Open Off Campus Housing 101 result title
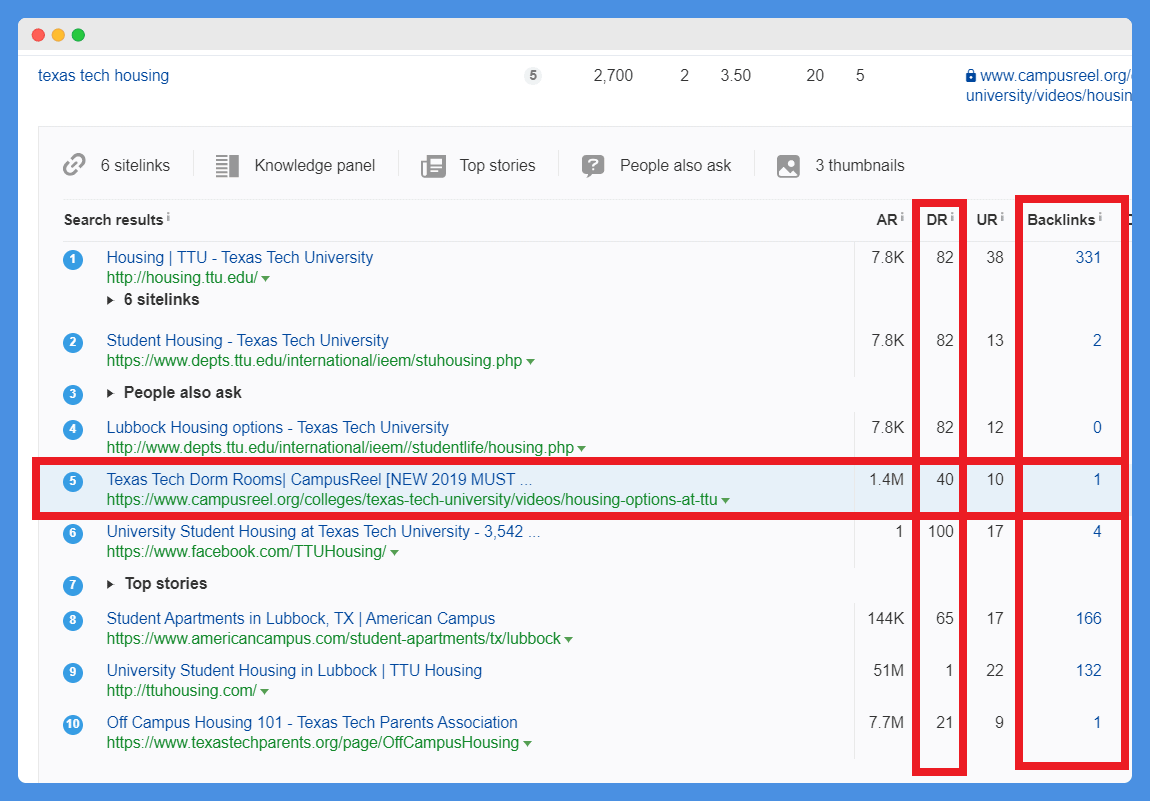The height and width of the screenshot is (801, 1150). pyautogui.click(x=312, y=723)
